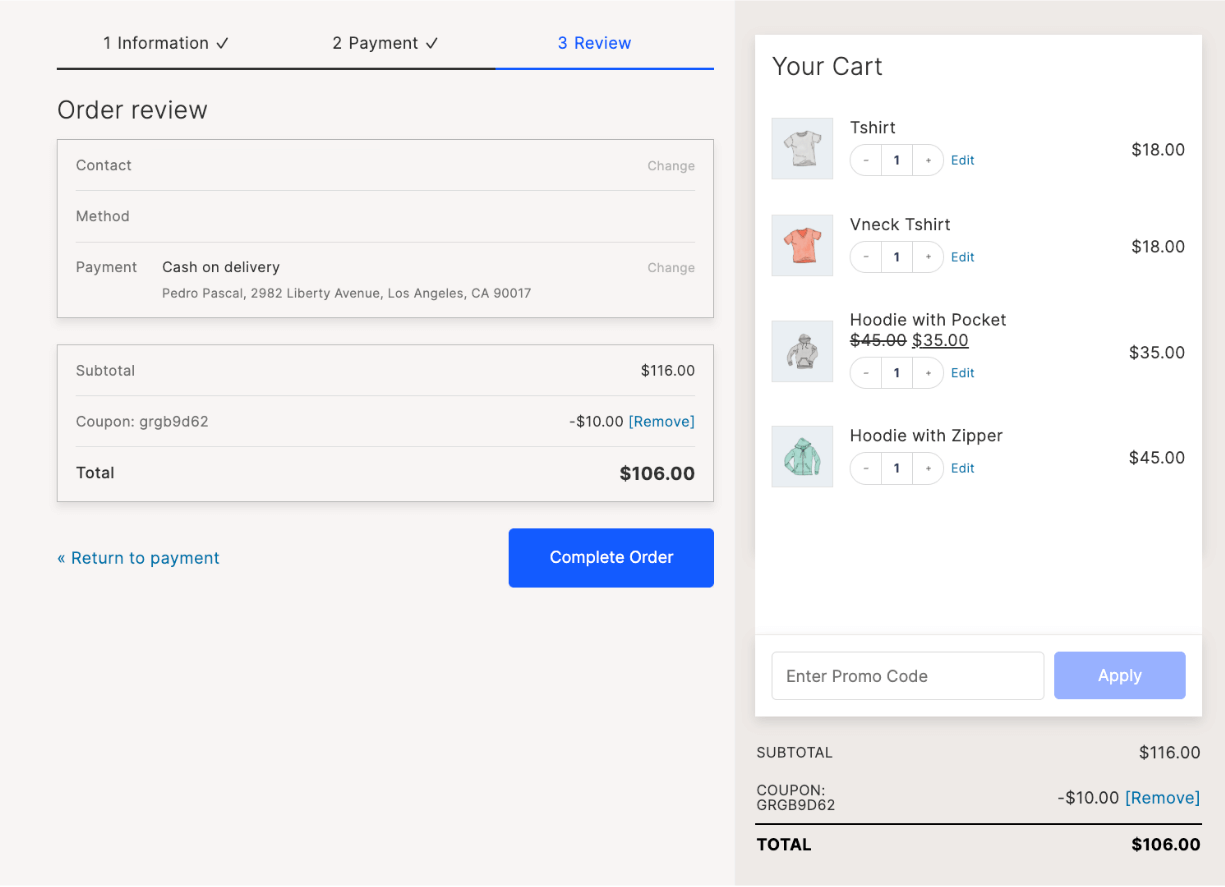Click the $45.00 Hoodie with Zipper price
This screenshot has width=1225, height=887.
pos(1157,458)
